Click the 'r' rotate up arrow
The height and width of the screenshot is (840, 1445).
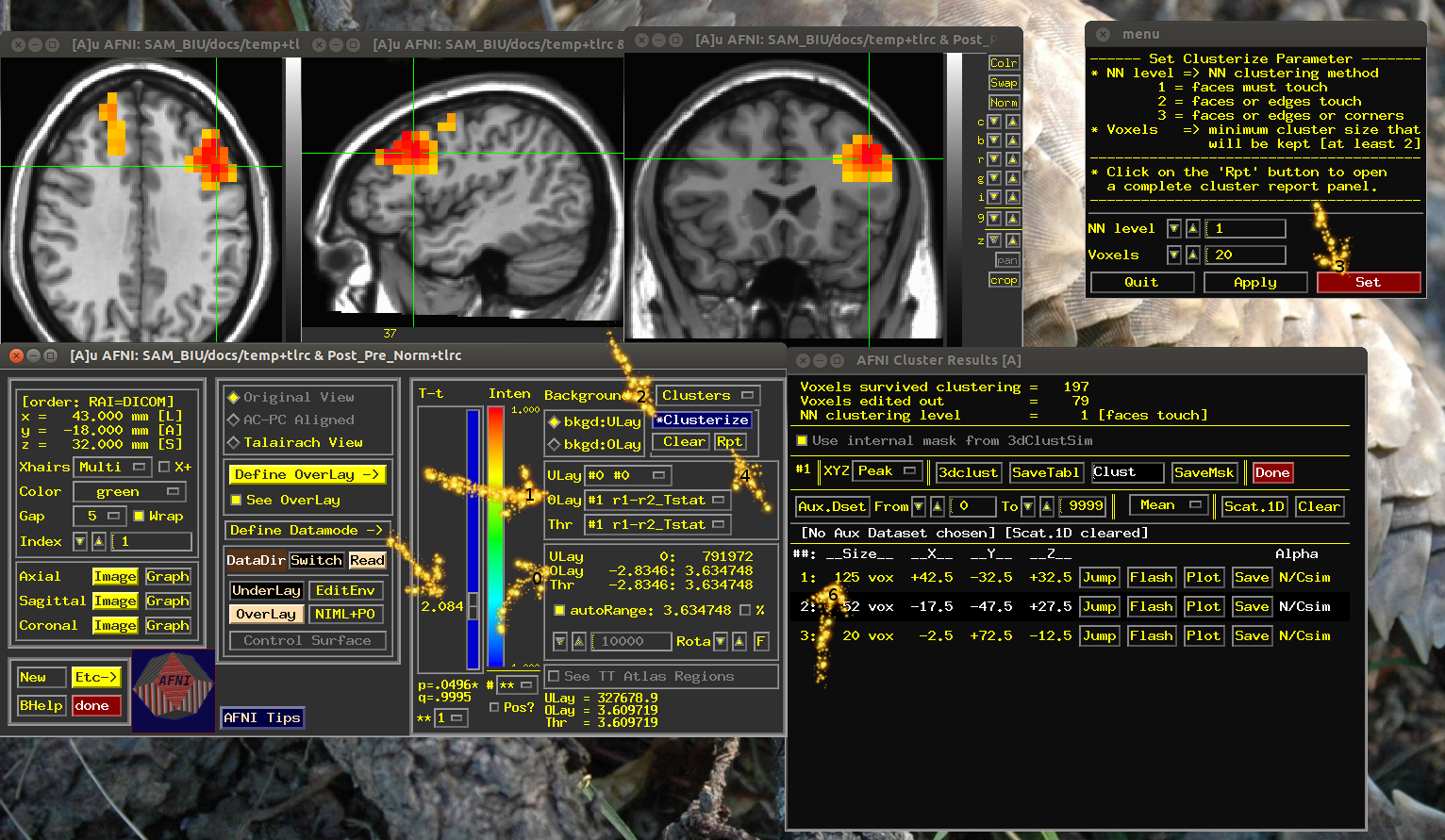(x=1012, y=159)
